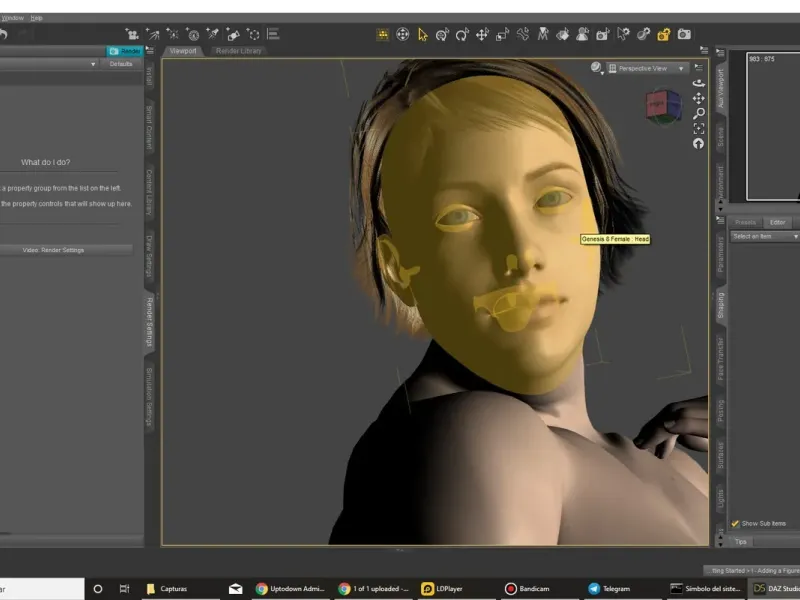Screen dimensions: 800x600
Task: Open the Window menu
Action: coord(12,18)
